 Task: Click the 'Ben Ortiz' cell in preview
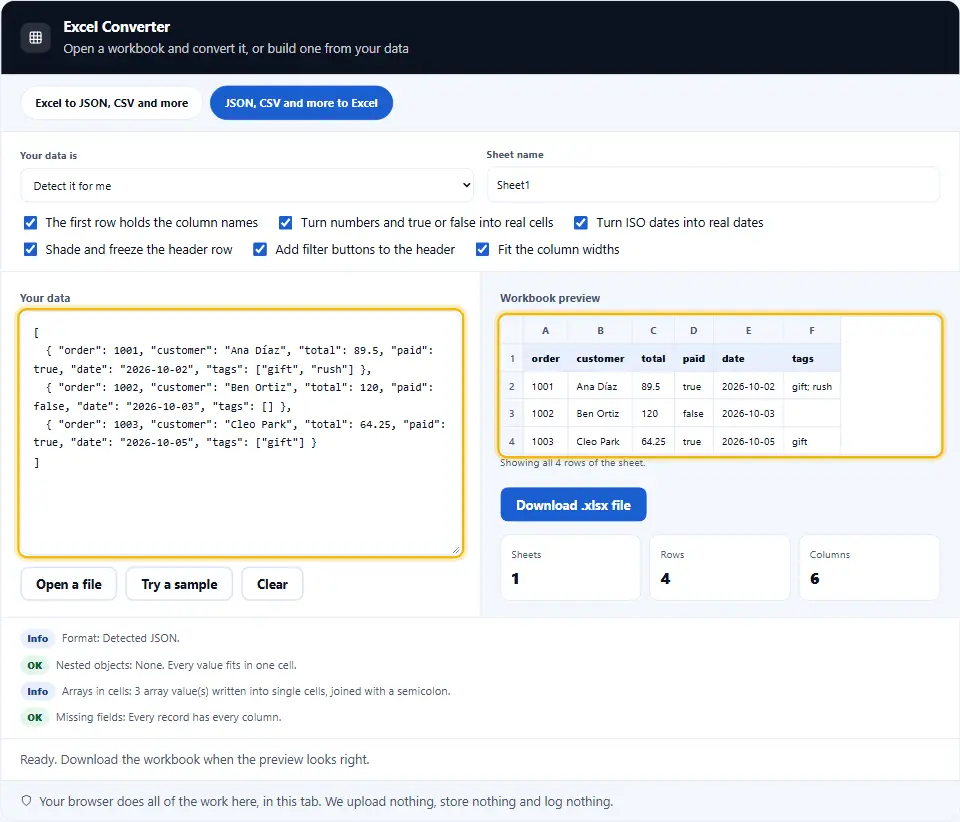[600, 414]
